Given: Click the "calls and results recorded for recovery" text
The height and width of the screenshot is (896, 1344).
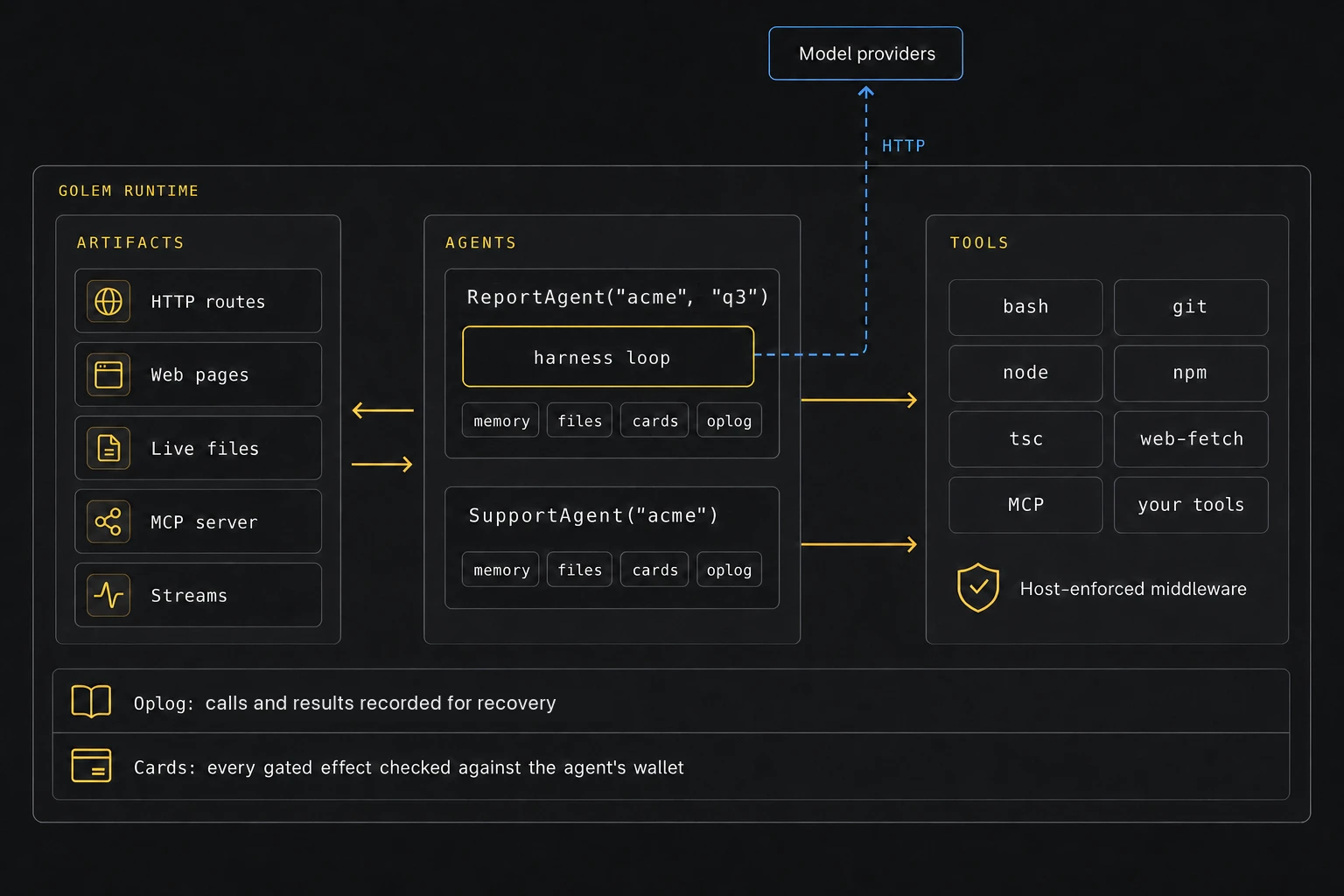Looking at the screenshot, I should (x=381, y=703).
